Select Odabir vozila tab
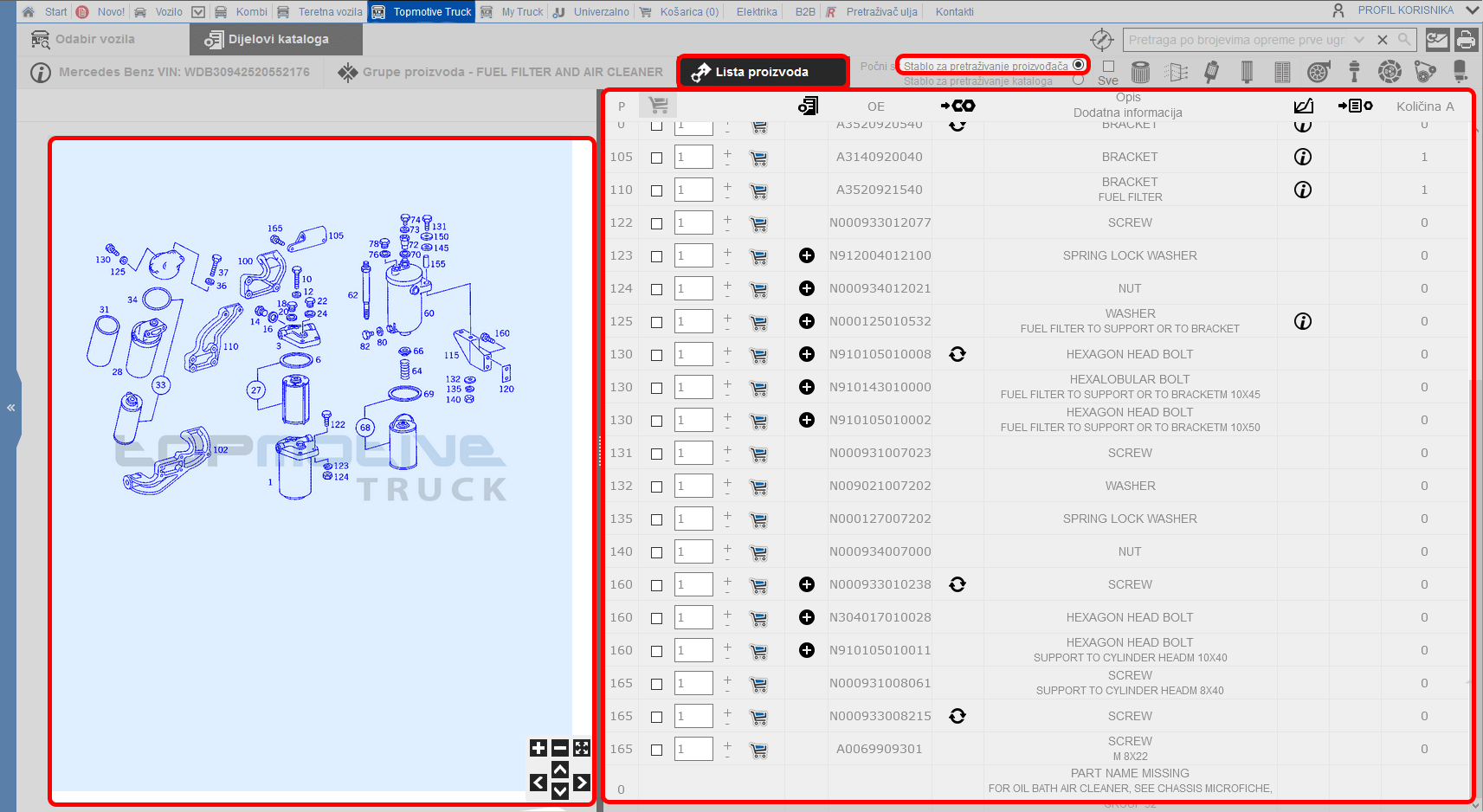 (x=83, y=39)
